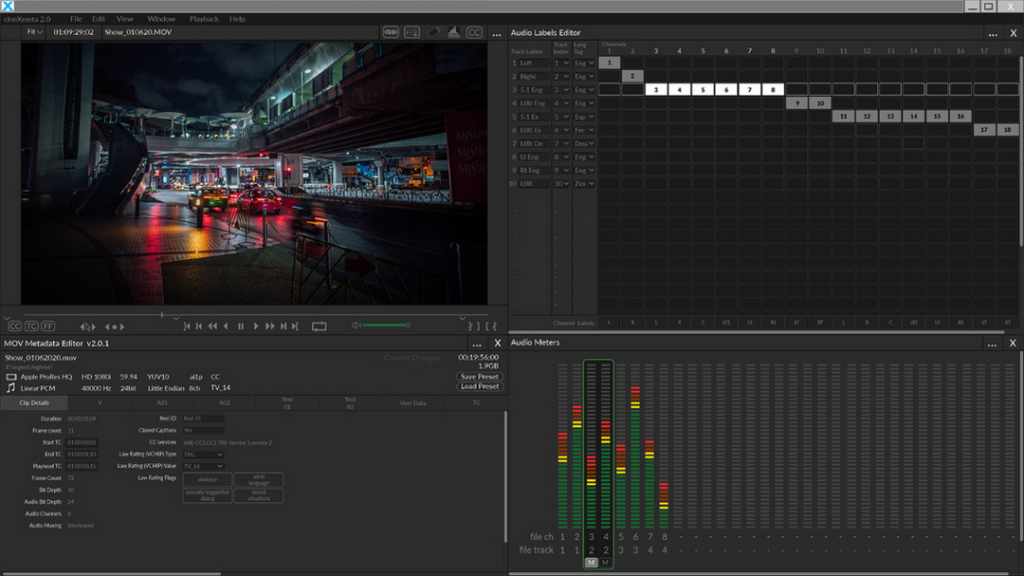Open the Playback menu
1024x576 pixels.
tap(204, 19)
